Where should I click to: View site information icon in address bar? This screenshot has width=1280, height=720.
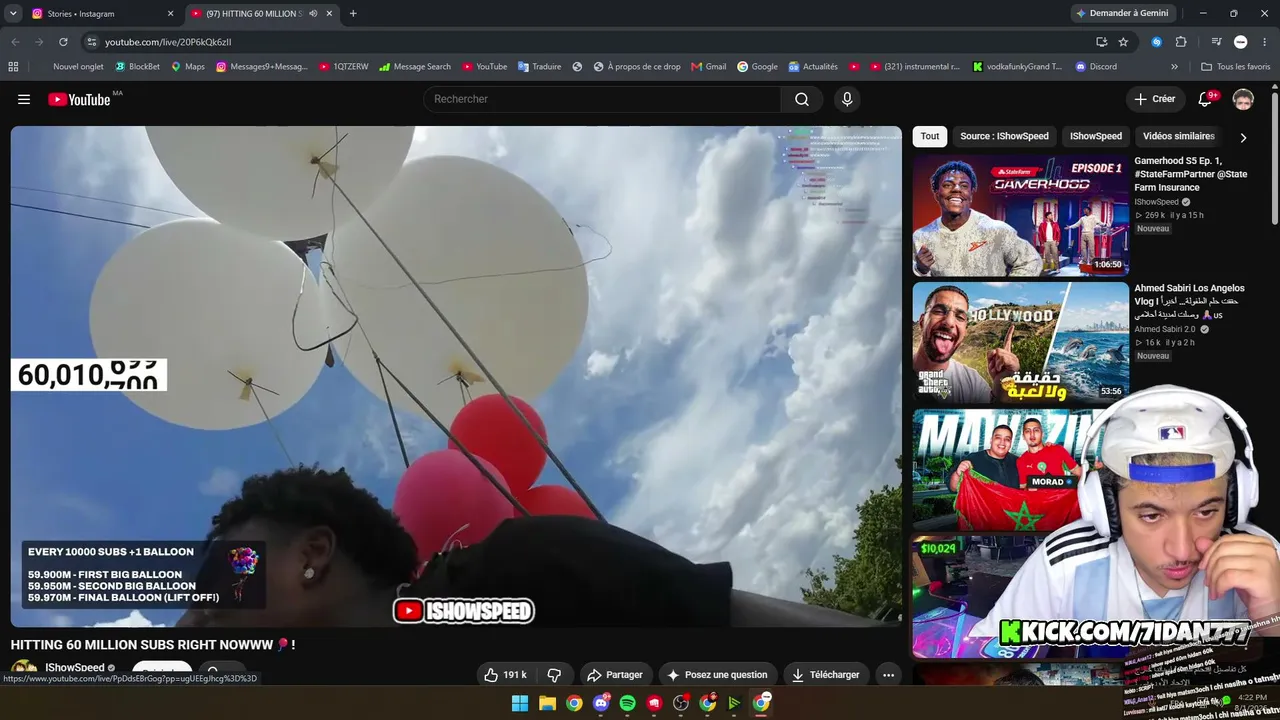(x=91, y=42)
